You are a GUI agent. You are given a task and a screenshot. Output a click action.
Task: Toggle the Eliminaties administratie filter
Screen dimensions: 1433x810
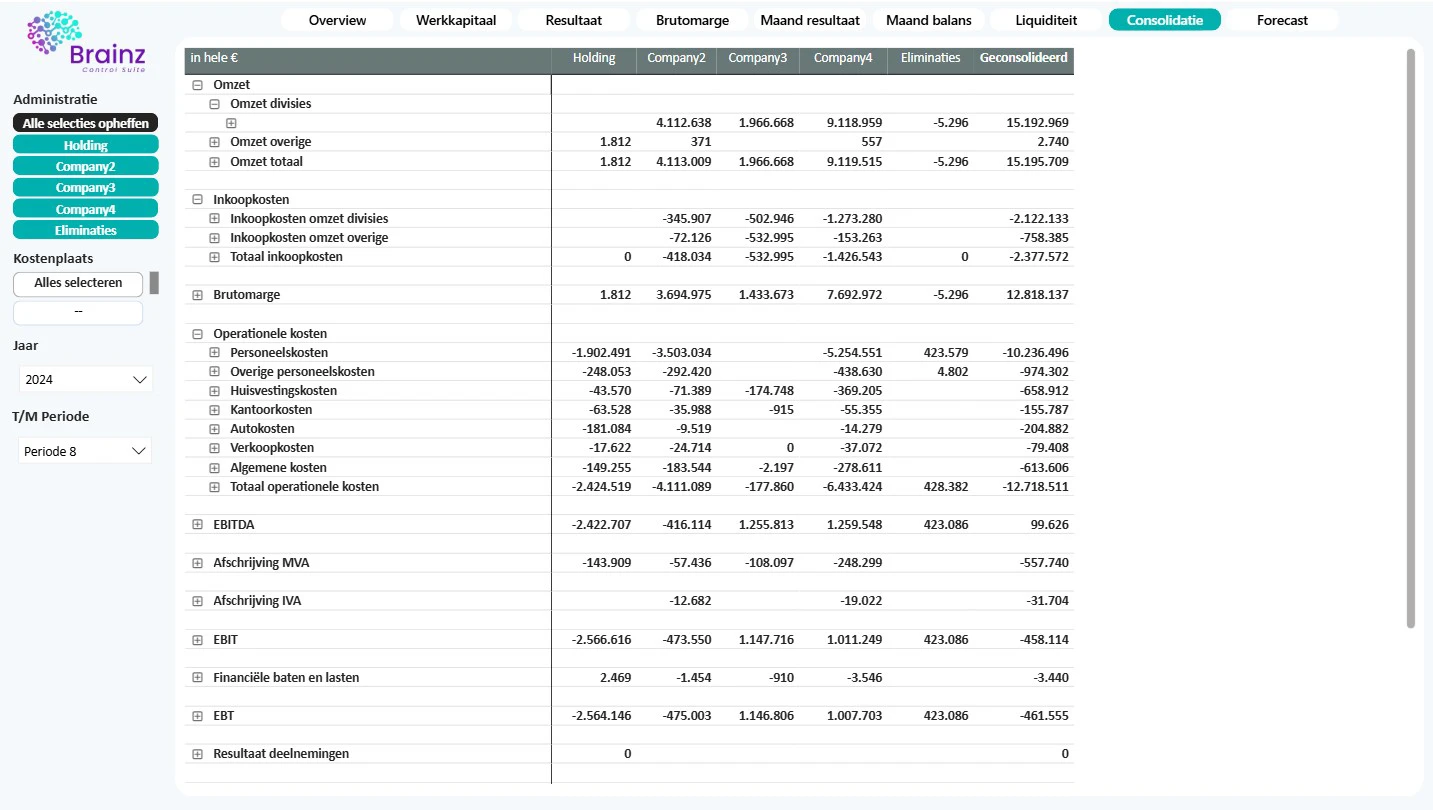point(86,230)
